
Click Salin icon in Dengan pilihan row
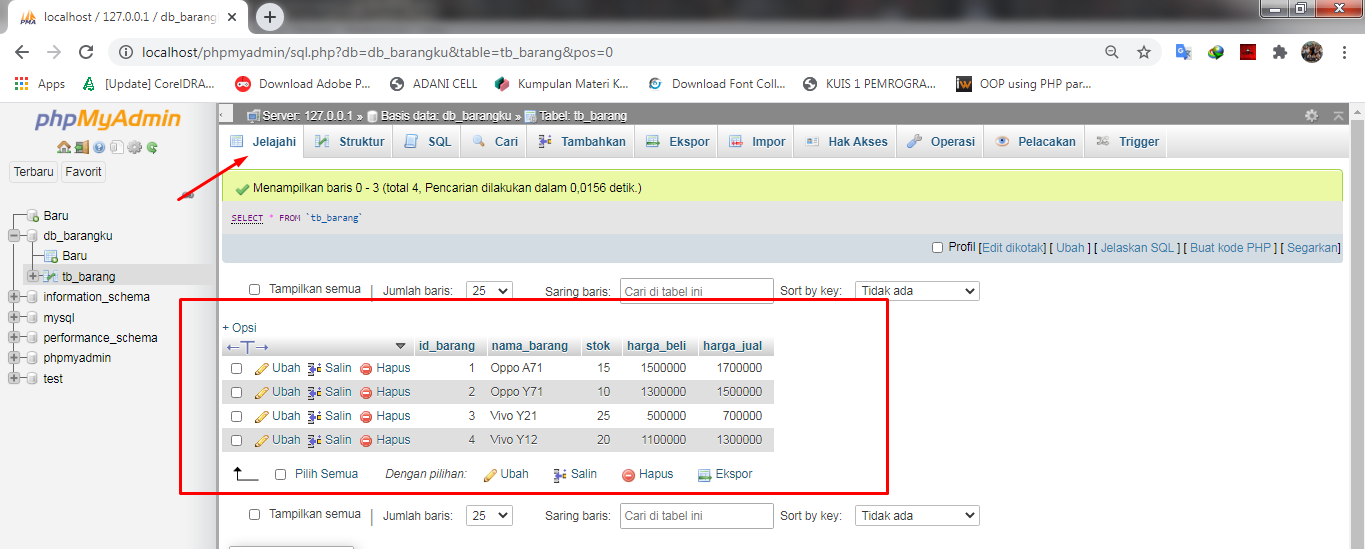tap(560, 475)
